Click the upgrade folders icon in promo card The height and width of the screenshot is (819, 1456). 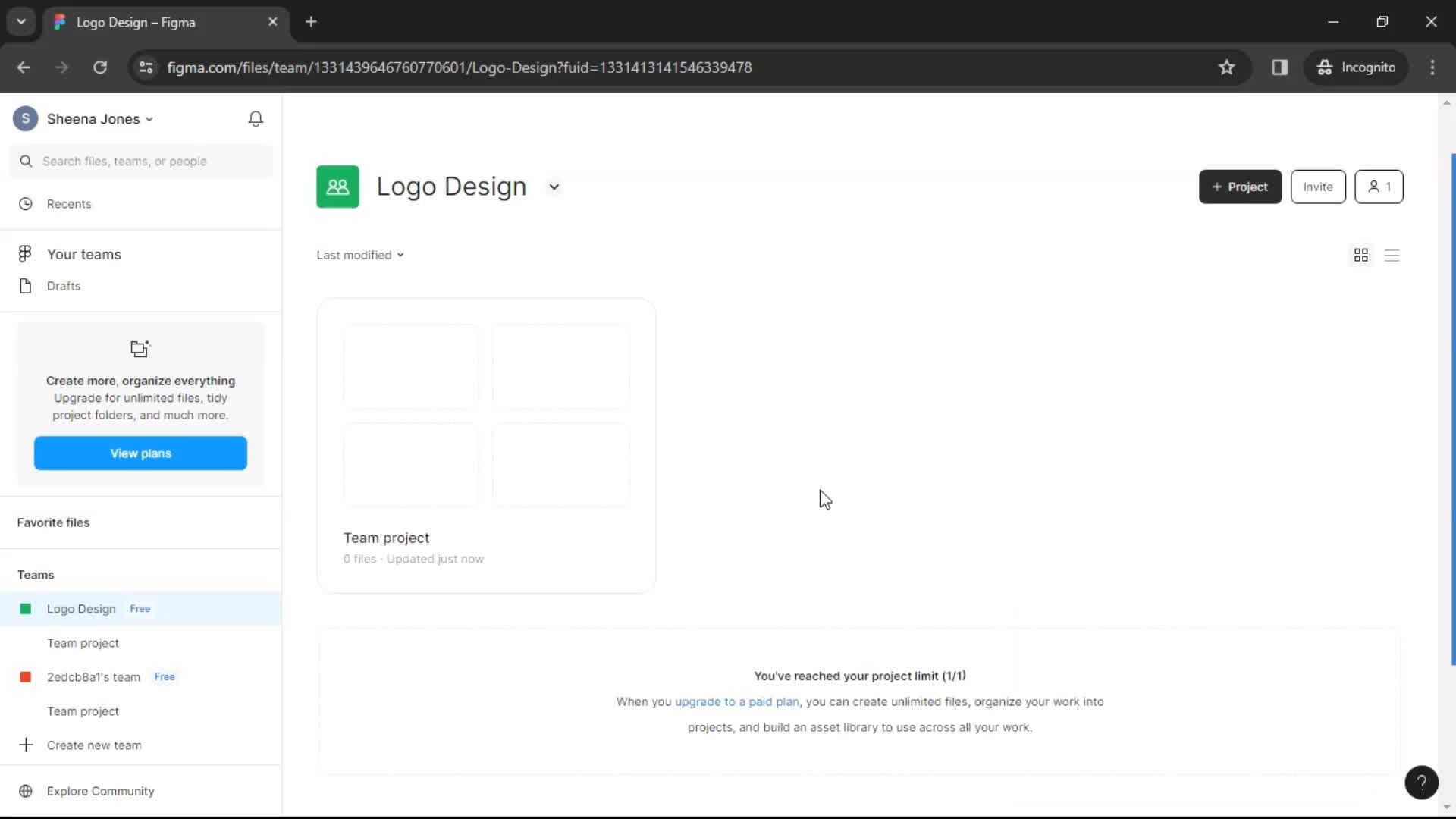click(x=140, y=349)
